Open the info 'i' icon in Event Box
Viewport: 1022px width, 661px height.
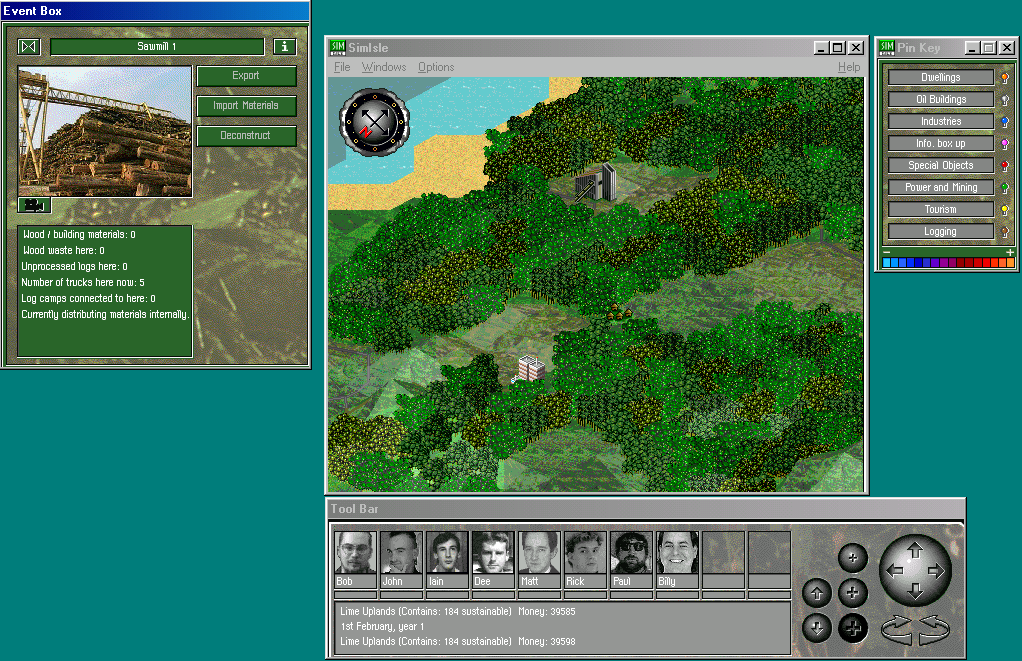pos(285,46)
